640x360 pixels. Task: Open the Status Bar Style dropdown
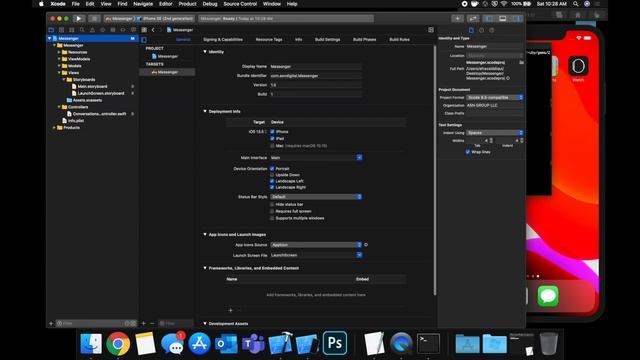pos(316,197)
